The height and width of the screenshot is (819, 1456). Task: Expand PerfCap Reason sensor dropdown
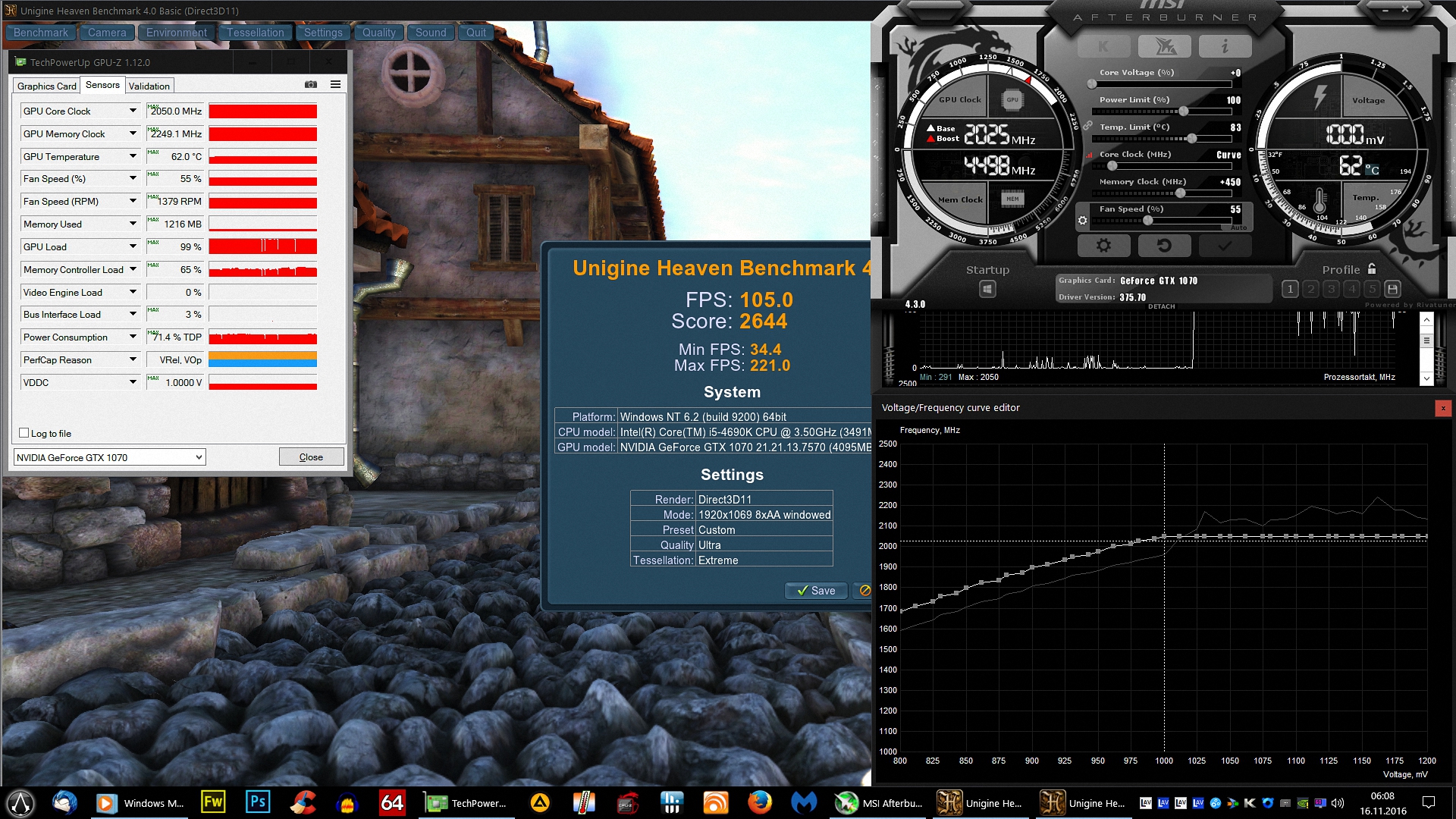tap(133, 359)
